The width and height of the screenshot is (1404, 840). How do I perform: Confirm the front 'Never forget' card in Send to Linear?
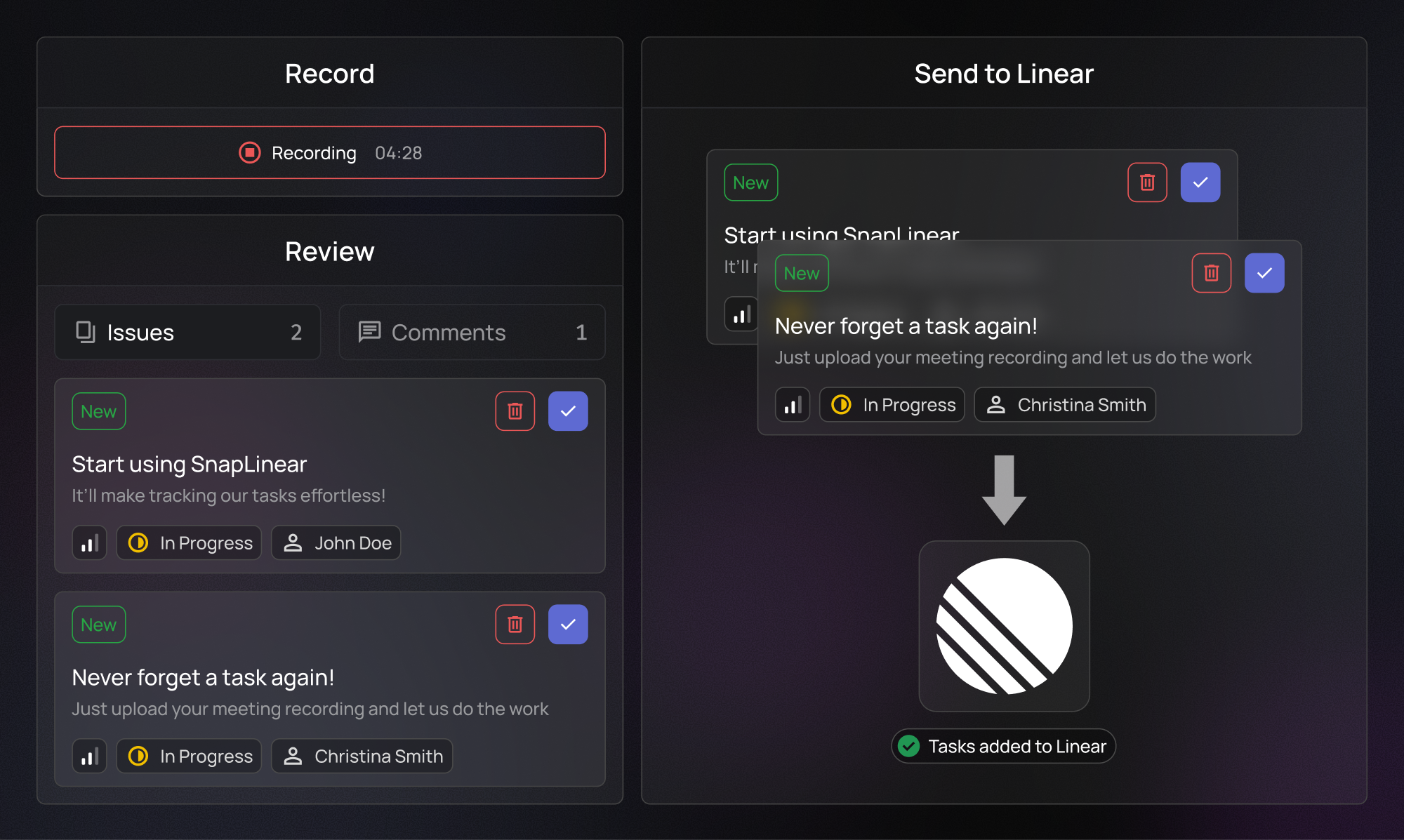pos(1264,273)
